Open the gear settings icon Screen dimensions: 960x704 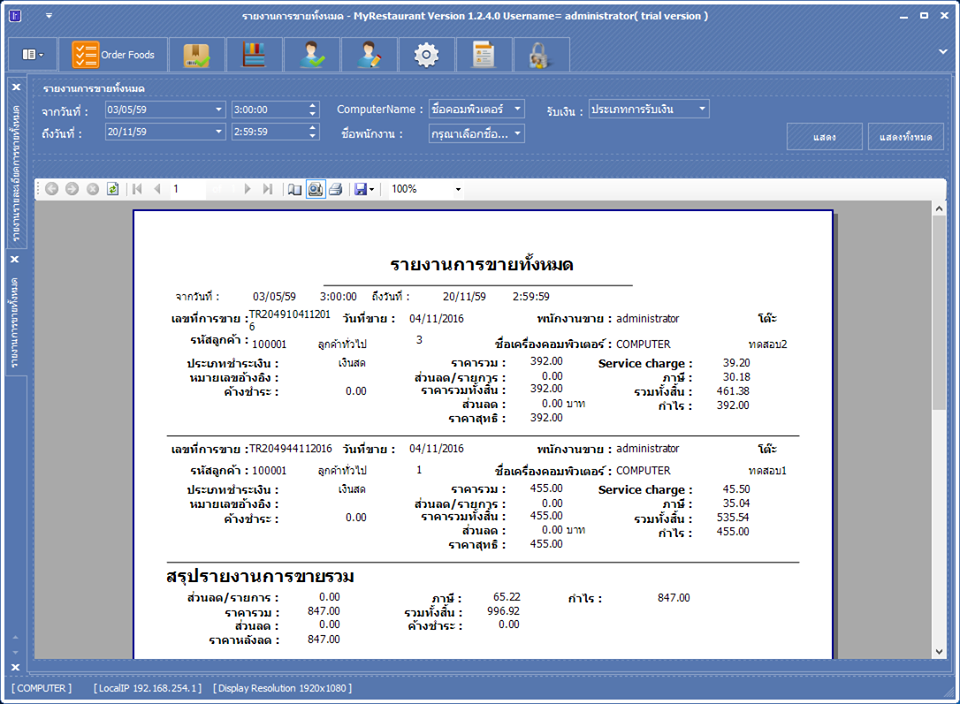point(426,54)
